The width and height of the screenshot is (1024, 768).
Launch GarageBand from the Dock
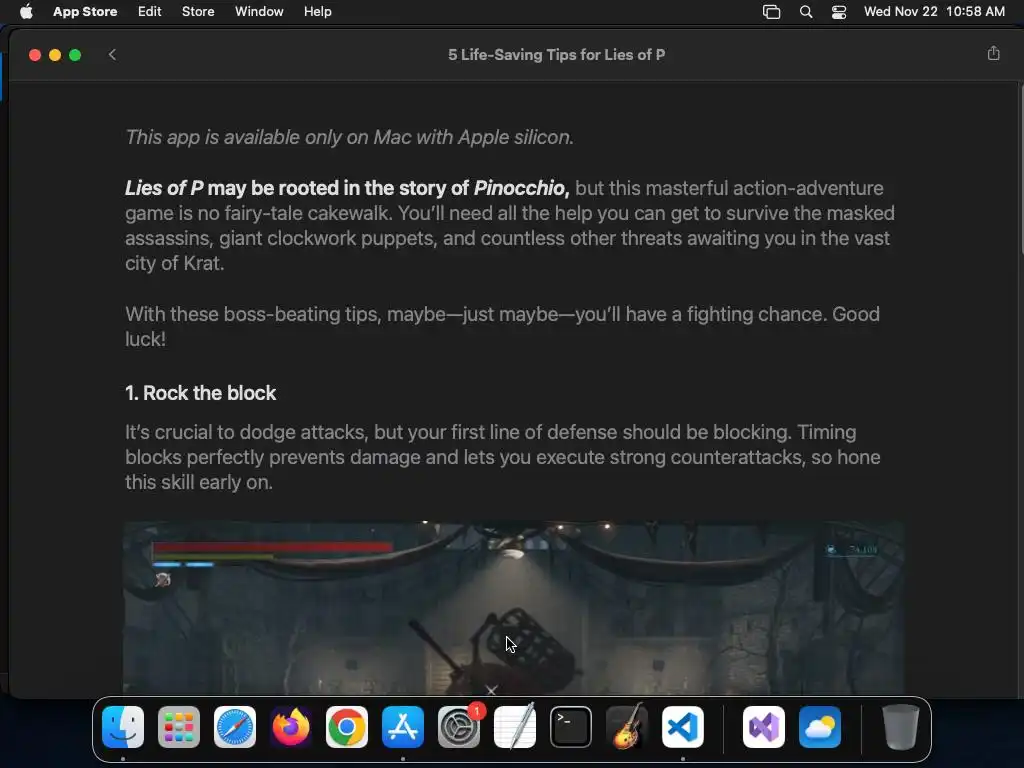tap(627, 727)
